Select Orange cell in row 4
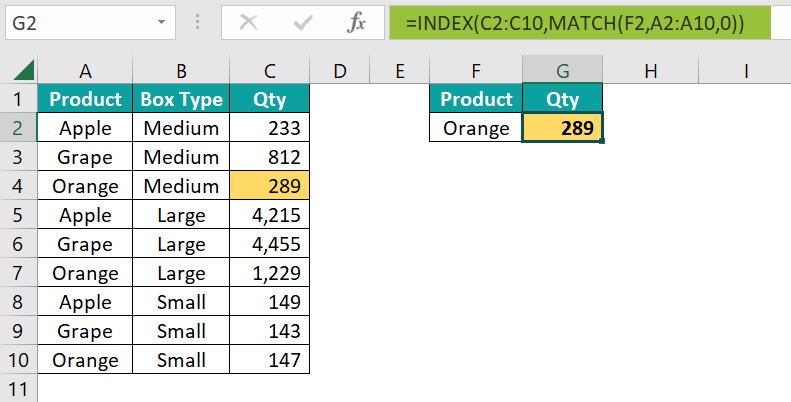The image size is (791, 402). point(85,186)
